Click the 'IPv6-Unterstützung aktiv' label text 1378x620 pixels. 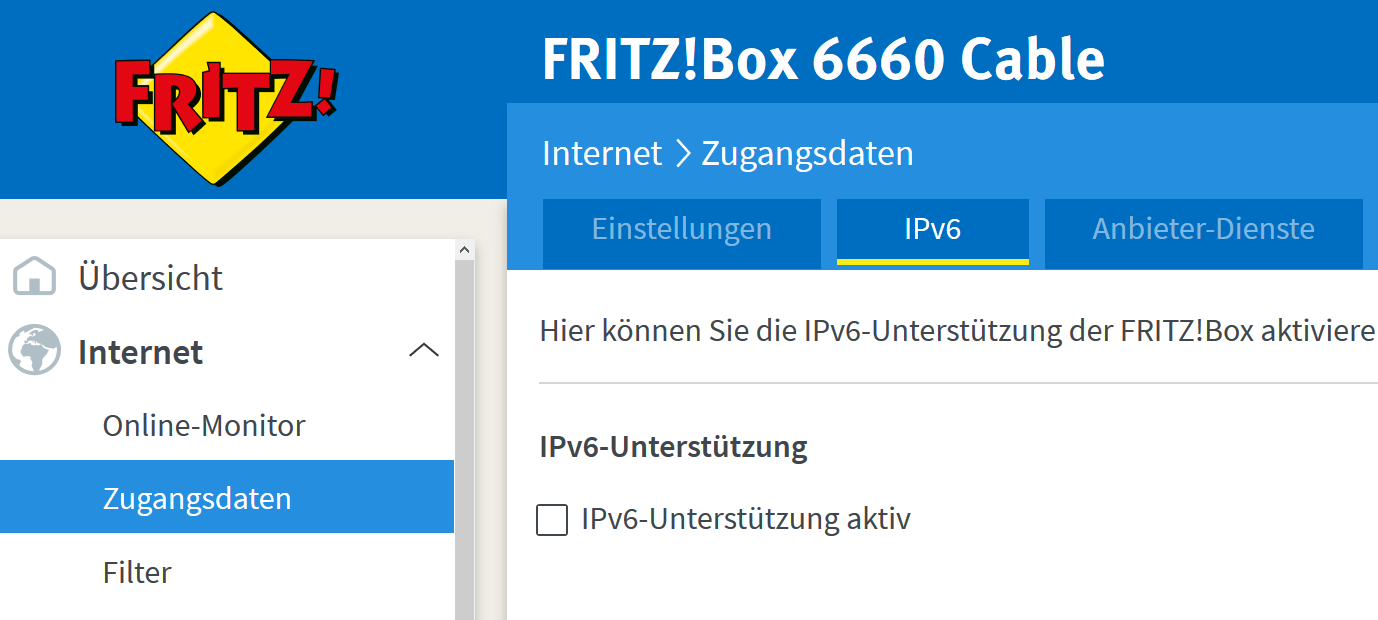[x=746, y=519]
